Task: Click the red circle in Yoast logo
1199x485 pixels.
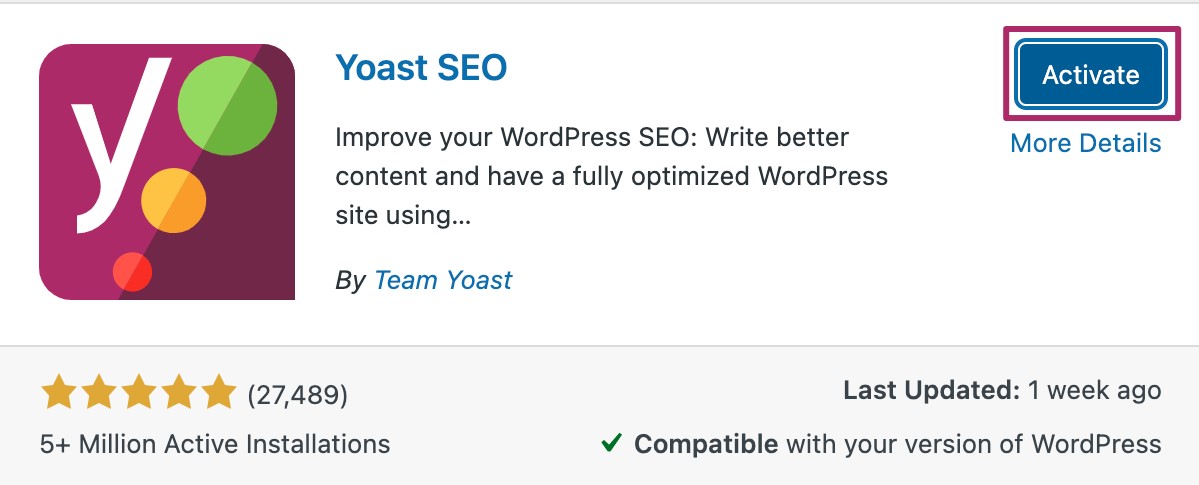Action: click(x=132, y=271)
